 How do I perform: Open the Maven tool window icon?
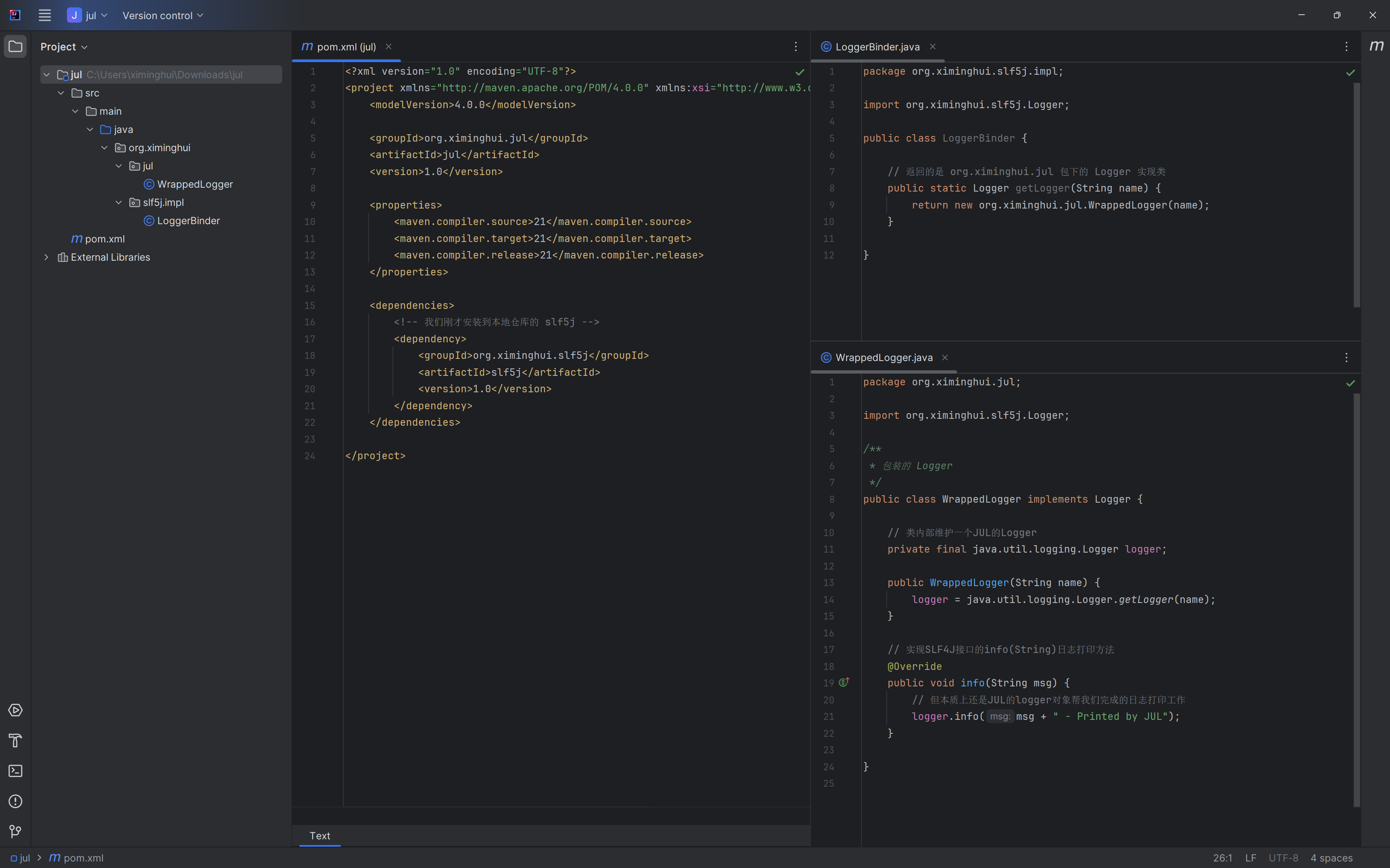point(1376,46)
